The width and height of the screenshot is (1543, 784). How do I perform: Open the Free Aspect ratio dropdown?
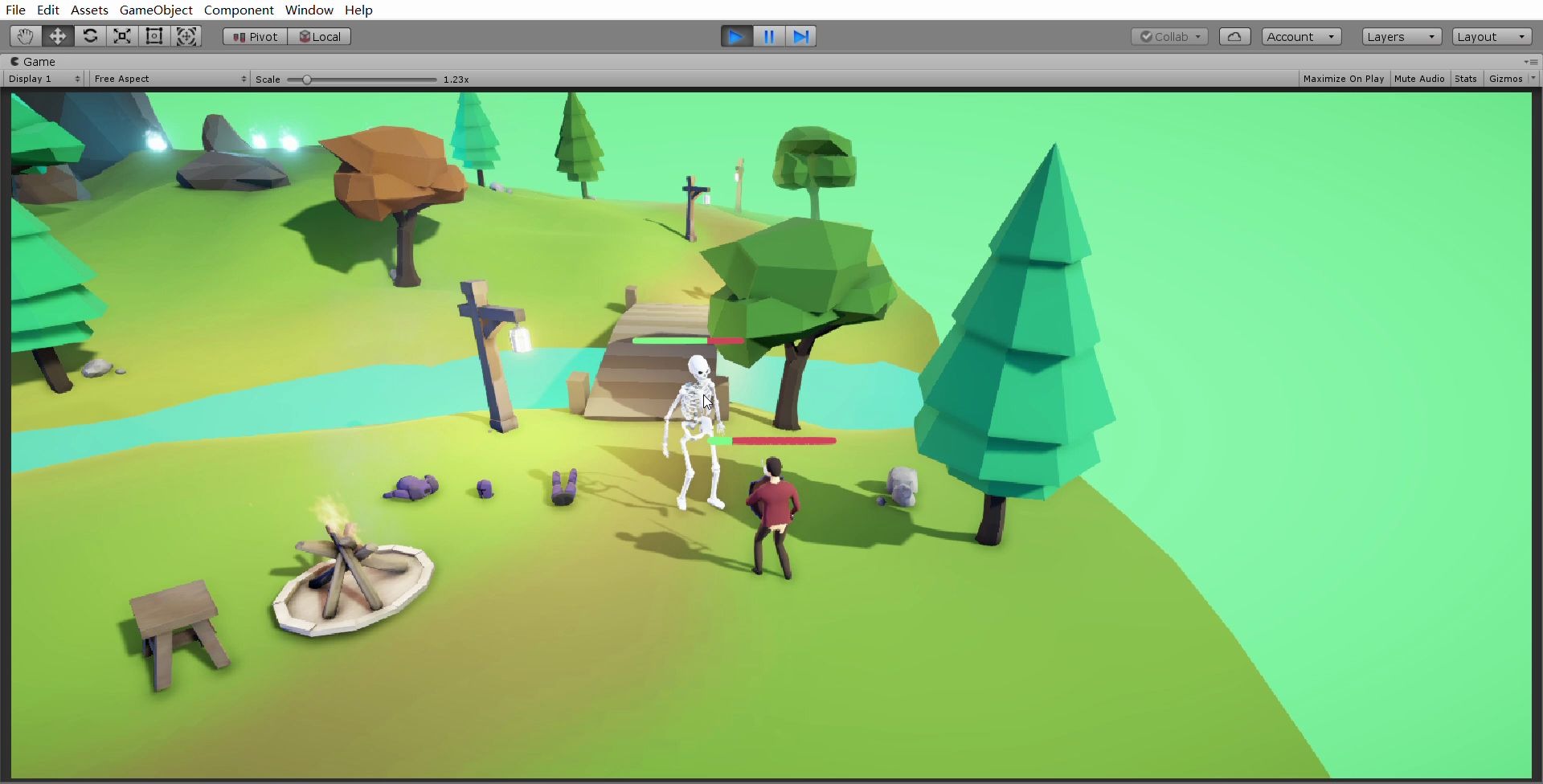(x=169, y=78)
